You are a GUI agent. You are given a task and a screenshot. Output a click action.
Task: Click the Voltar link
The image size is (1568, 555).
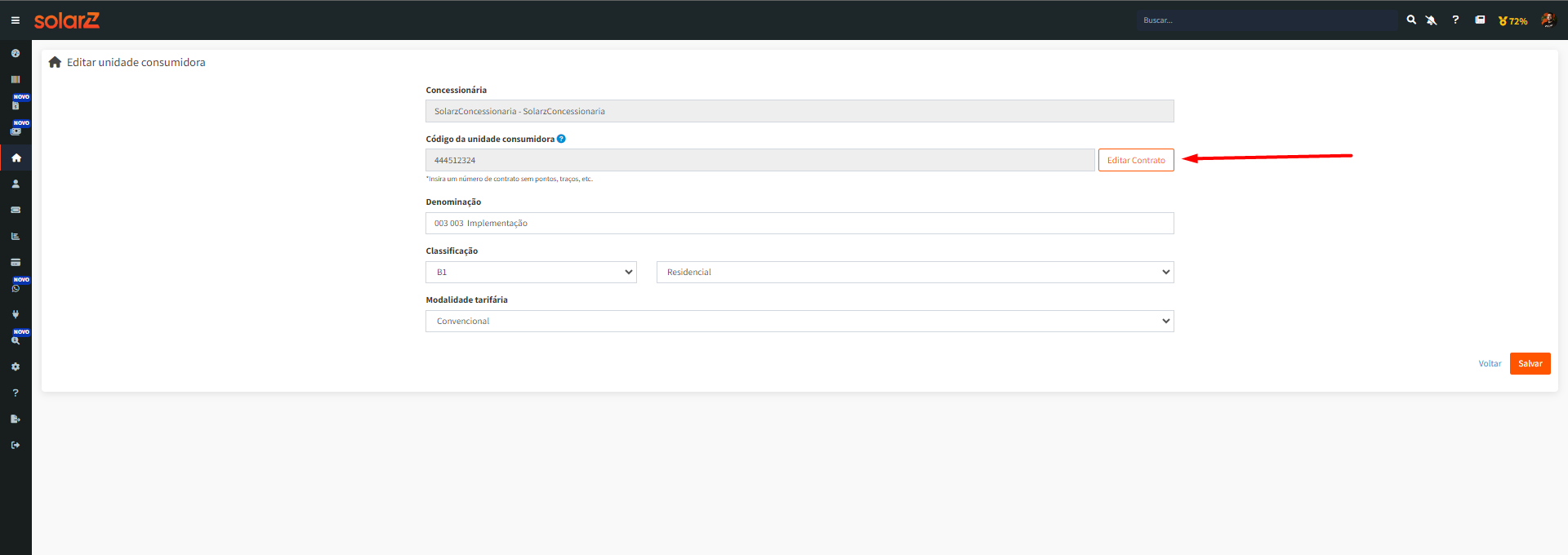point(1490,364)
